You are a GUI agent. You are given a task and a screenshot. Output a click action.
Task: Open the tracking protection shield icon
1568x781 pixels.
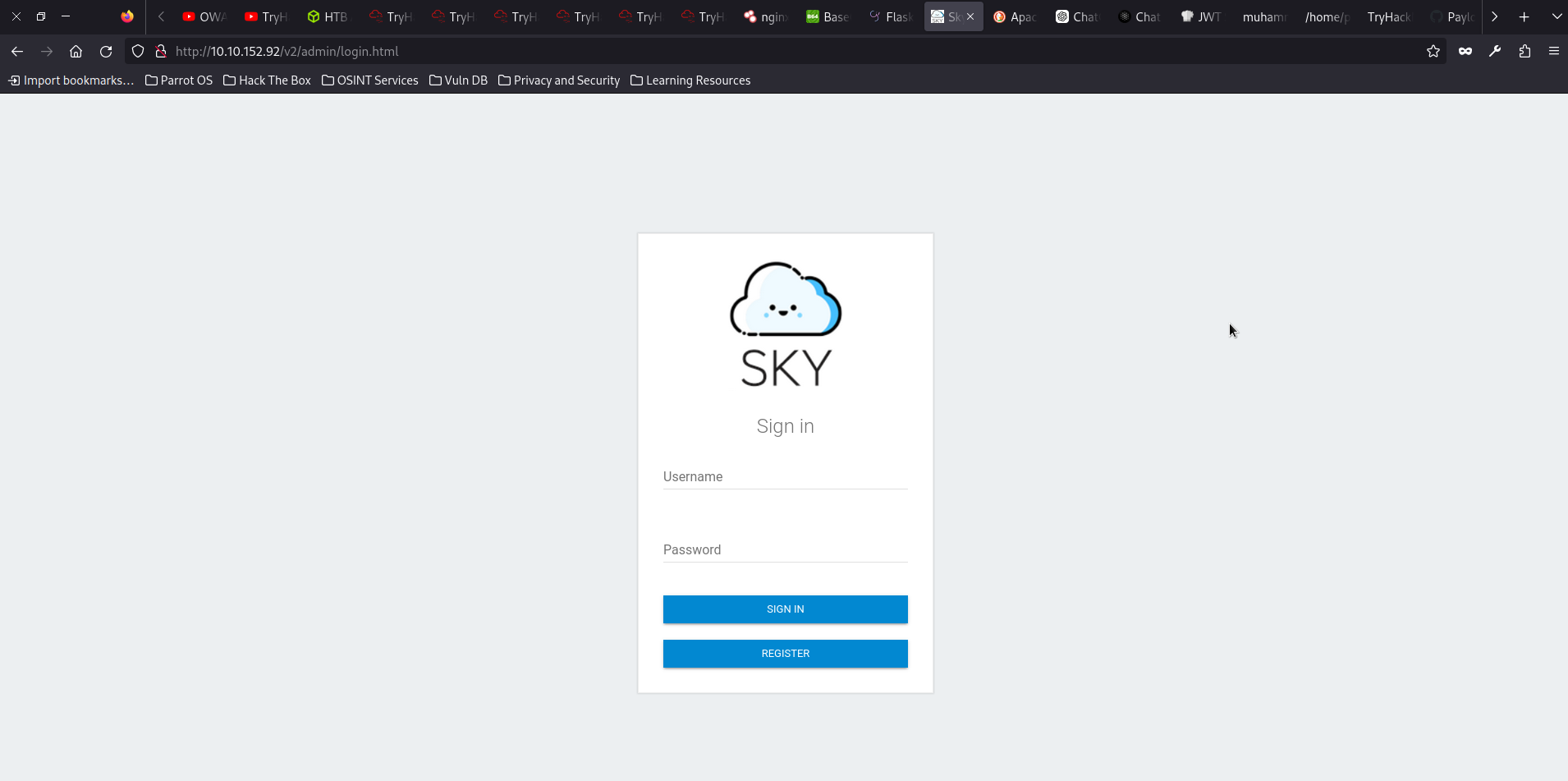138,51
